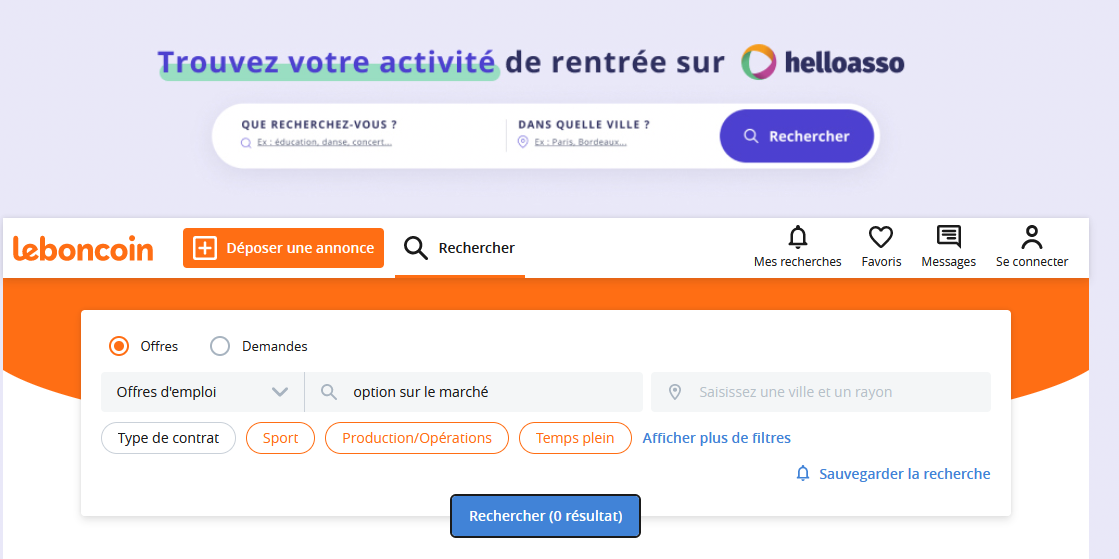The height and width of the screenshot is (559, 1119).
Task: Select the Demandes radio button
Action: pos(220,346)
